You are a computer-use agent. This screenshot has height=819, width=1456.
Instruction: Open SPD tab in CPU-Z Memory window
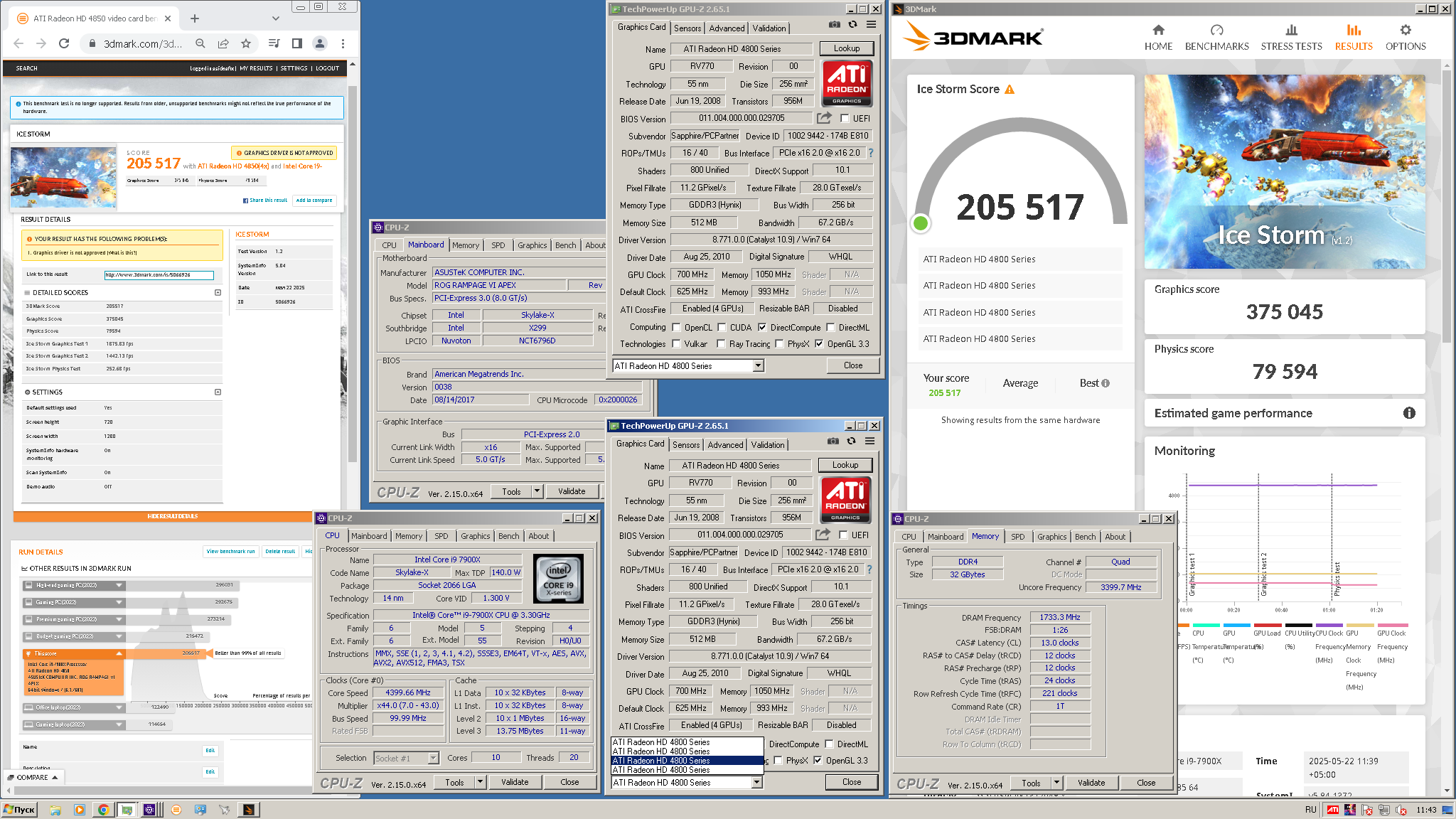pos(1018,537)
